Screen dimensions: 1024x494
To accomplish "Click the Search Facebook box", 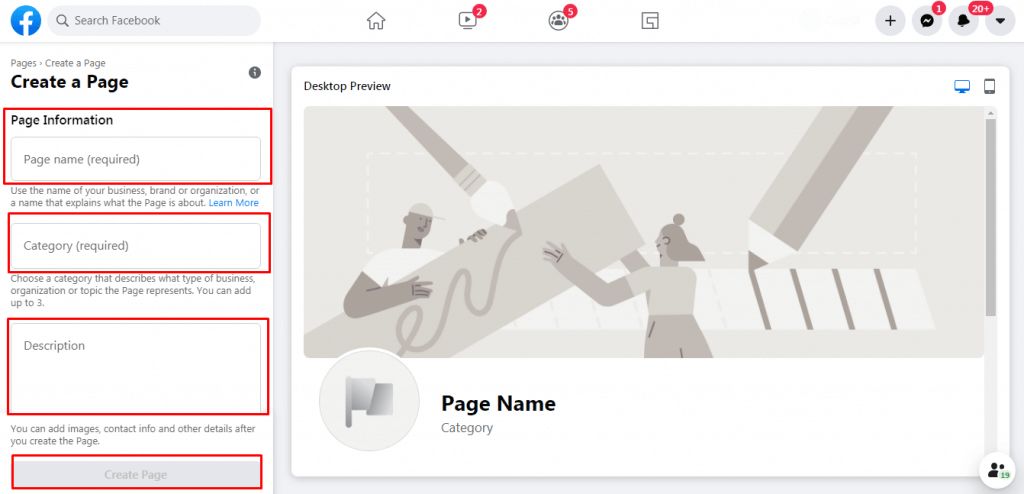I will point(154,20).
